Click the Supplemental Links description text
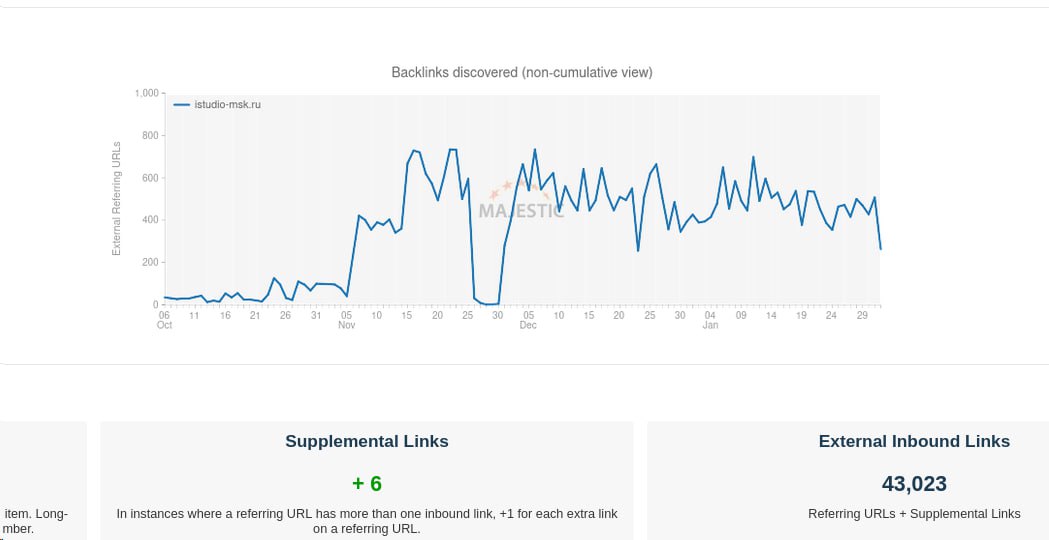The width and height of the screenshot is (1049, 540). [367, 521]
